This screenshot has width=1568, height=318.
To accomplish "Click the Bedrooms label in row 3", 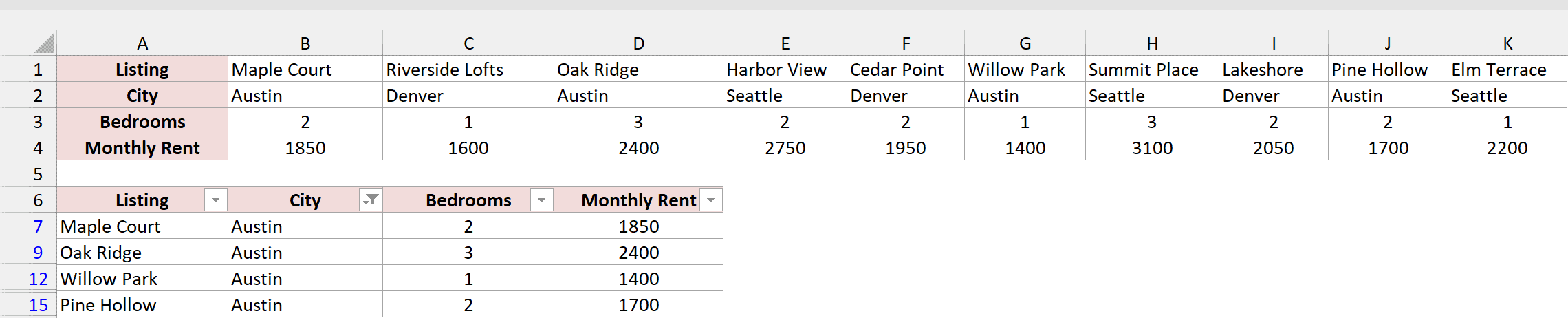I will tap(142, 121).
